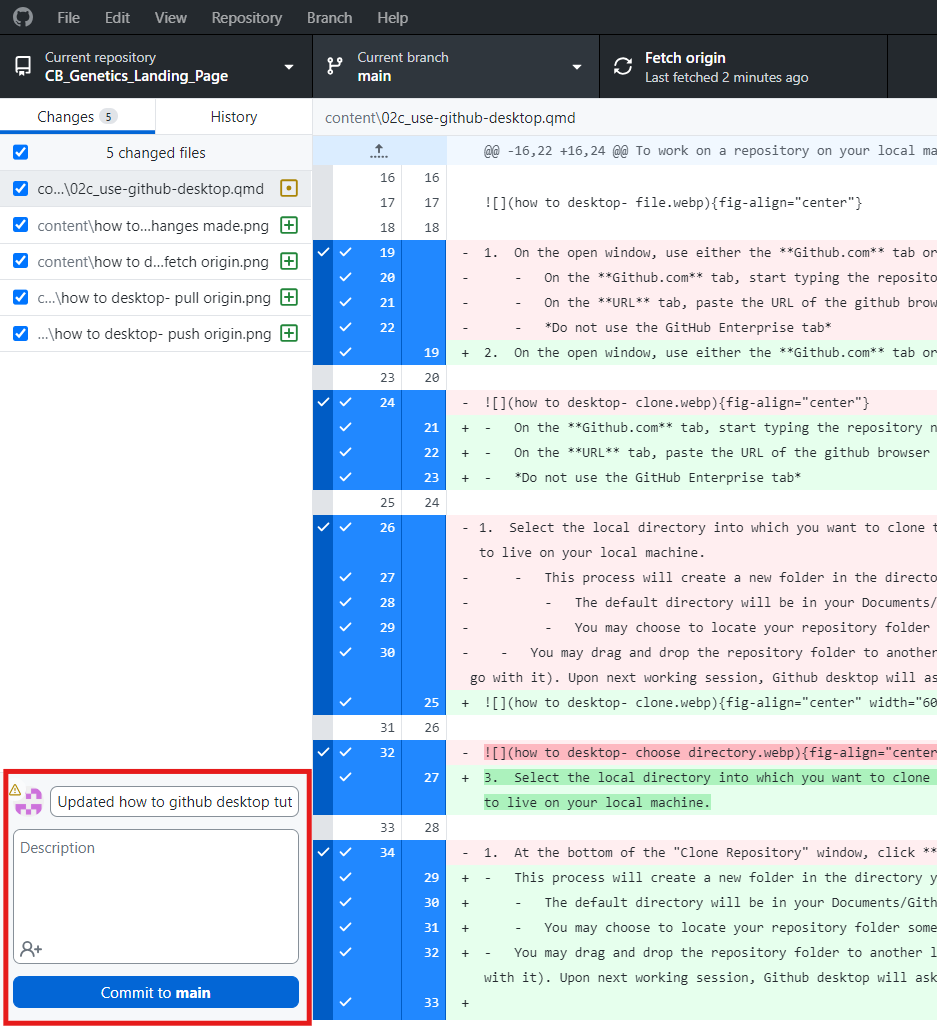937x1026 pixels.
Task: Click the commit author avatar
Action: coord(29,802)
